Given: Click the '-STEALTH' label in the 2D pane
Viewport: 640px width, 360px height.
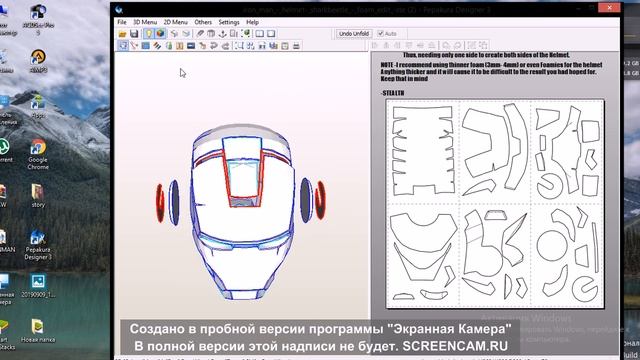Looking at the screenshot, I should (392, 93).
